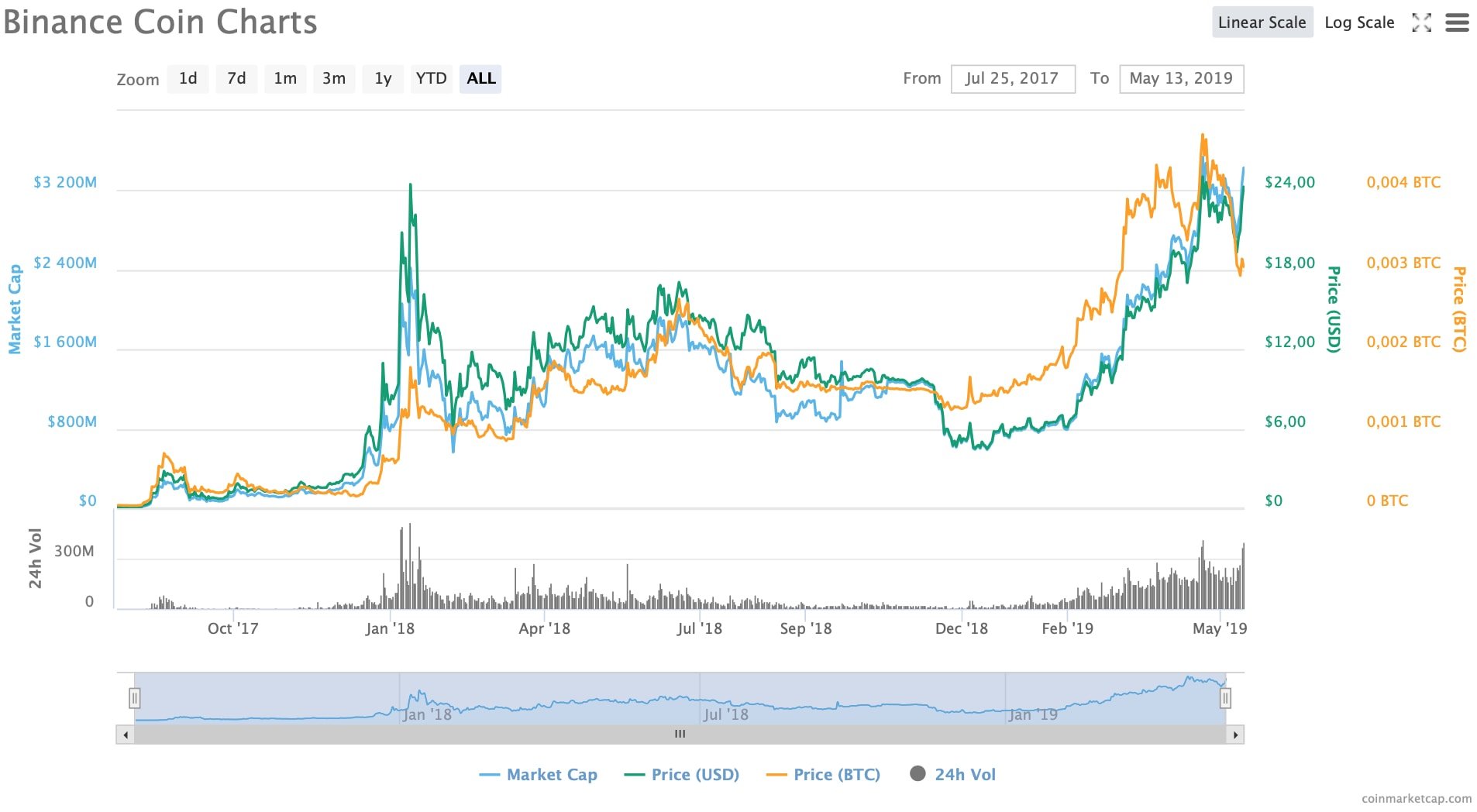The width and height of the screenshot is (1477, 812).
Task: Click the Jan '18 x-axis label
Action: point(390,628)
